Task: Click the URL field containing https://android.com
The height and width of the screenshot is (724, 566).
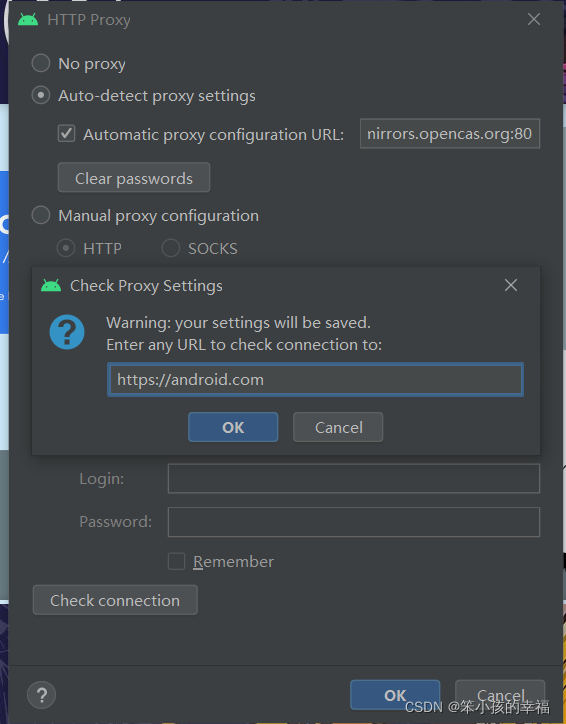Action: (x=315, y=380)
